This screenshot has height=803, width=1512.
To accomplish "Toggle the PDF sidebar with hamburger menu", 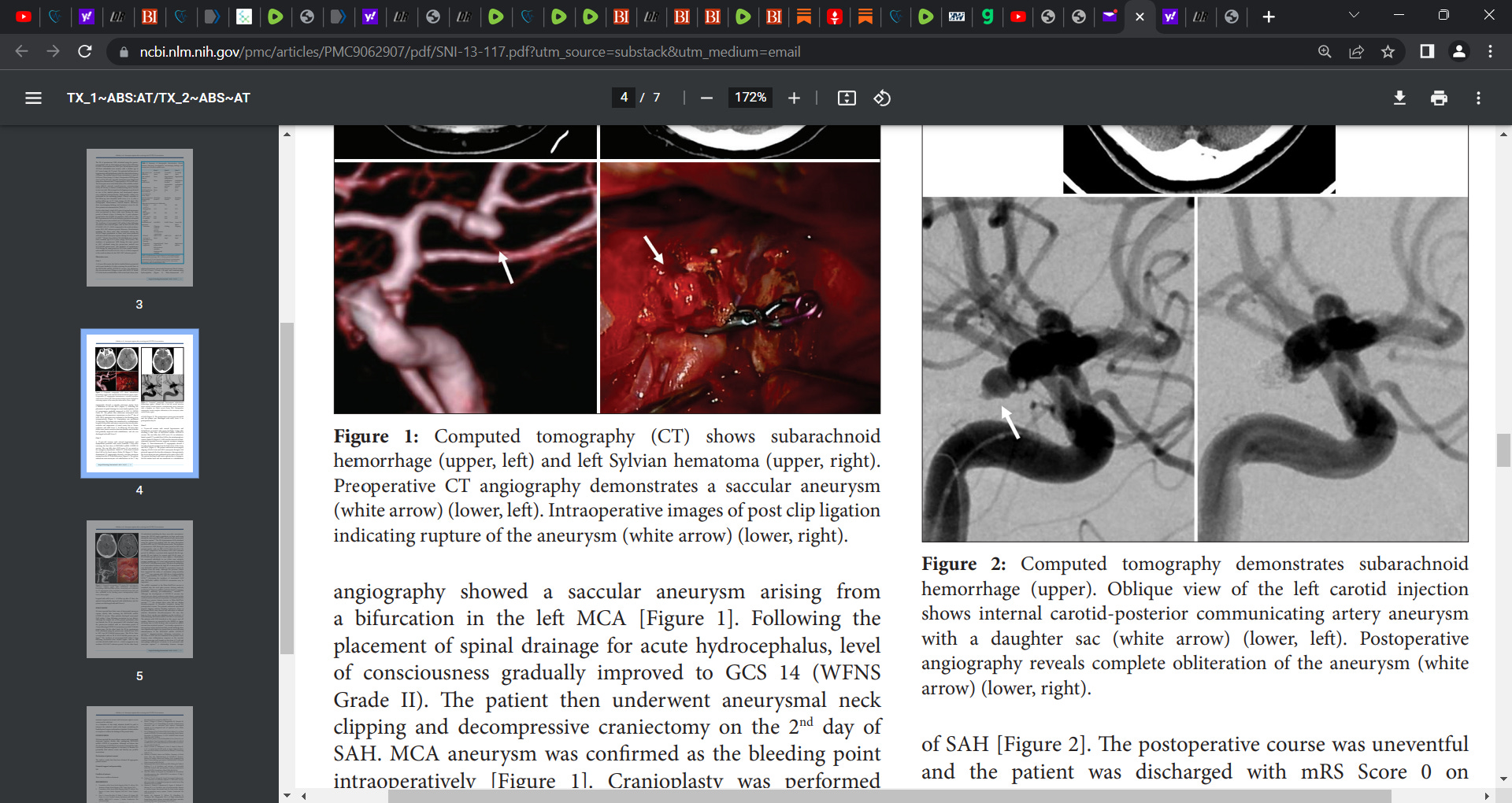I will (33, 98).
